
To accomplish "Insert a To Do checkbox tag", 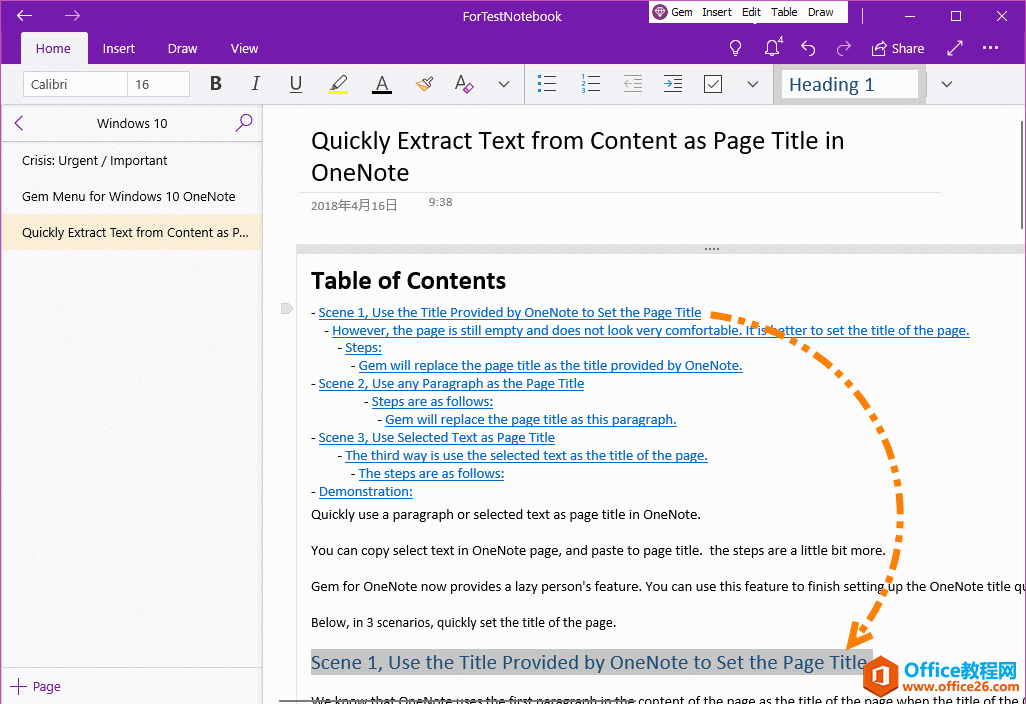I will tap(713, 84).
